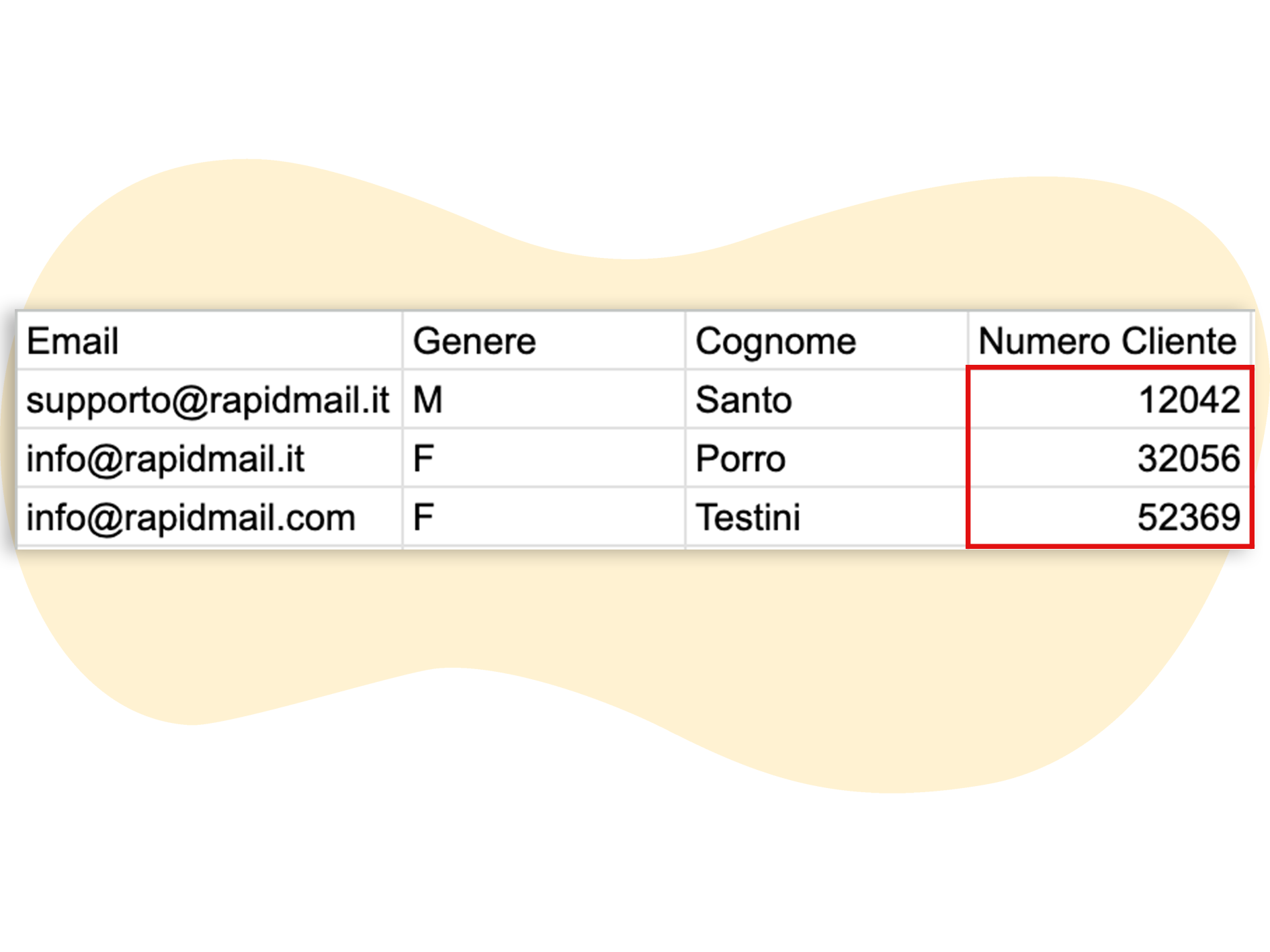Select the info@rapidmail.com email cell
This screenshot has height=952, width=1270.
tap(208, 517)
